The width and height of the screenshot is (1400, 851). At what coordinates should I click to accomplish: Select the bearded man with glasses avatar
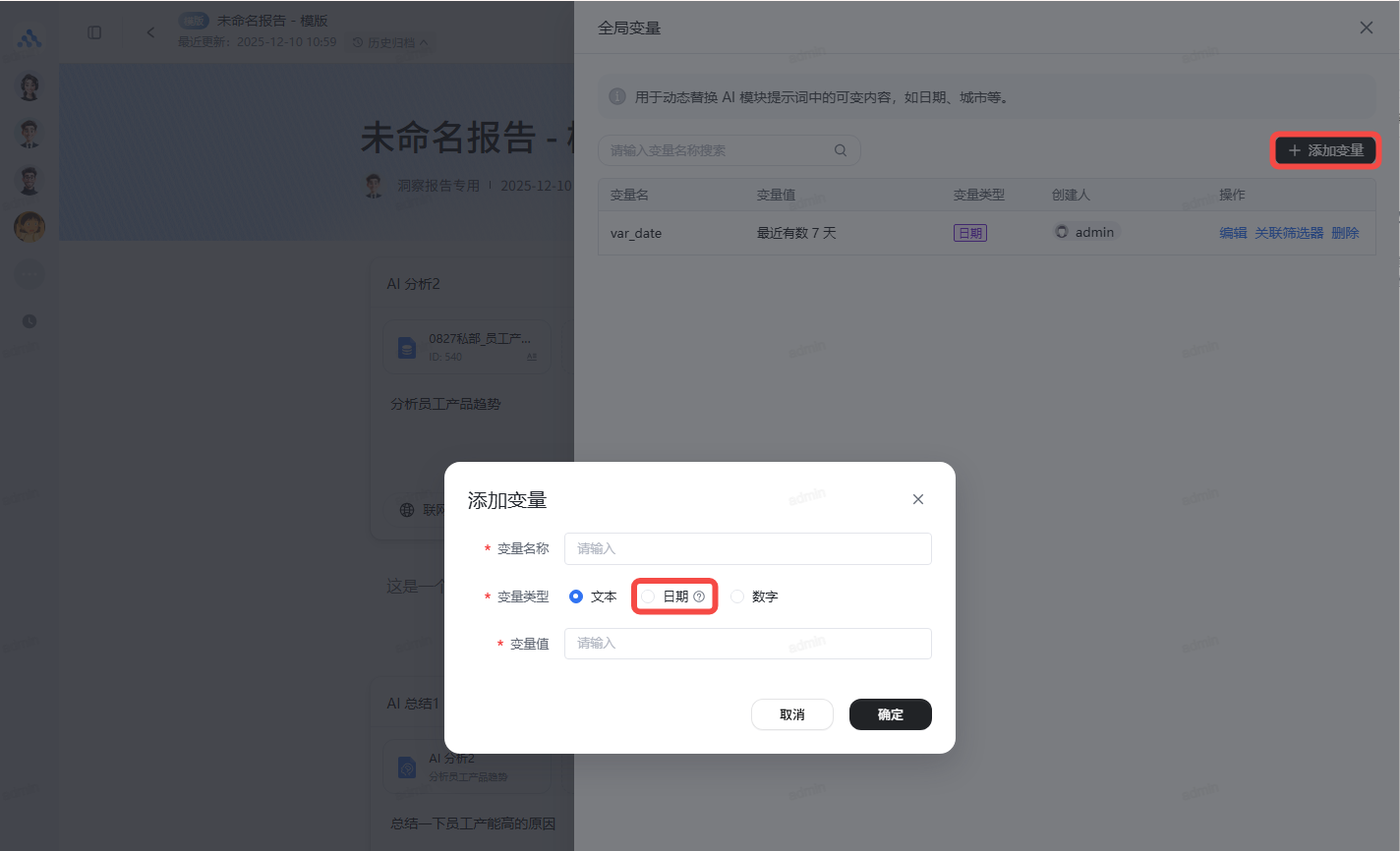click(29, 180)
